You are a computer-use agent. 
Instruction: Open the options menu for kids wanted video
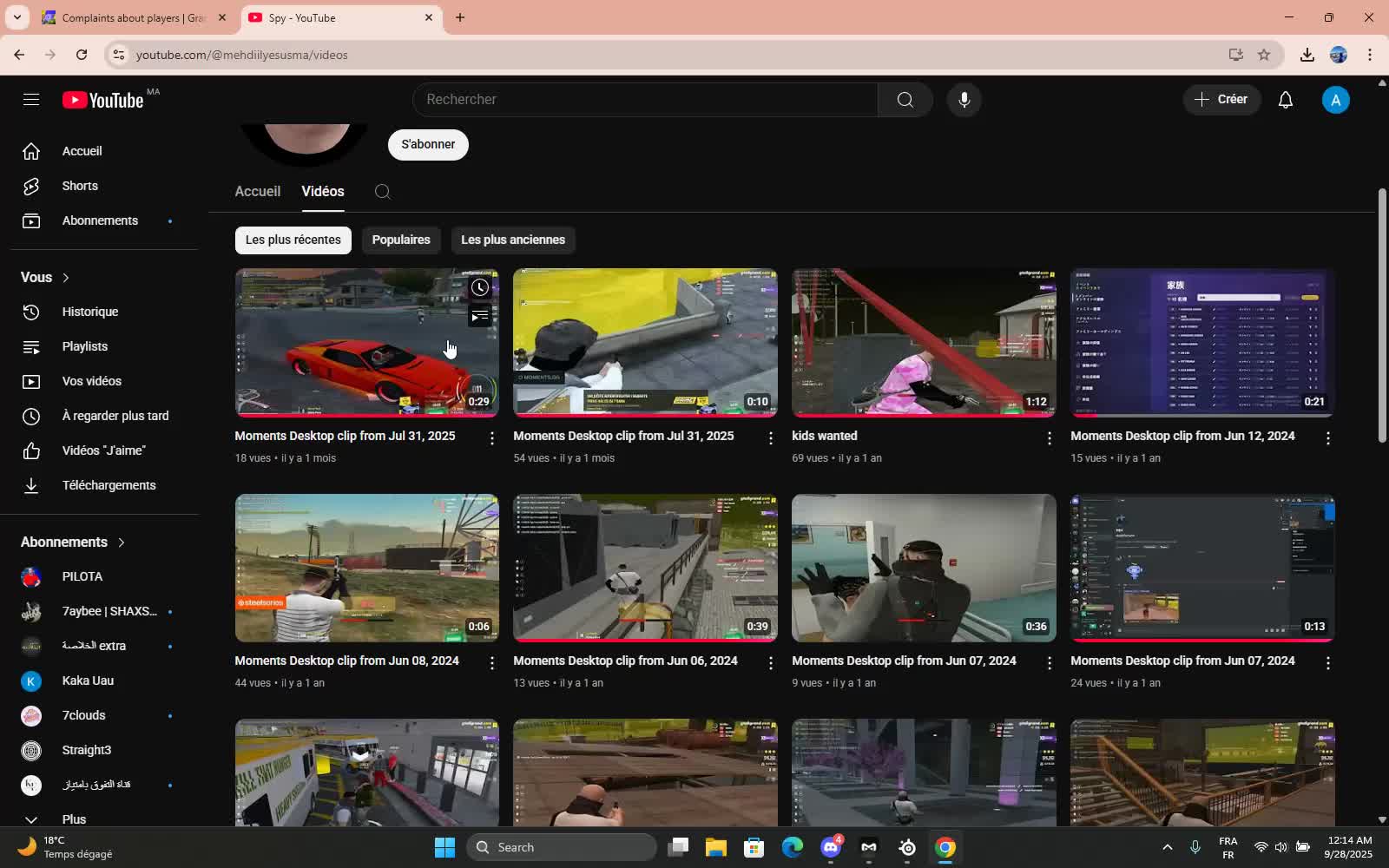[x=1048, y=438]
